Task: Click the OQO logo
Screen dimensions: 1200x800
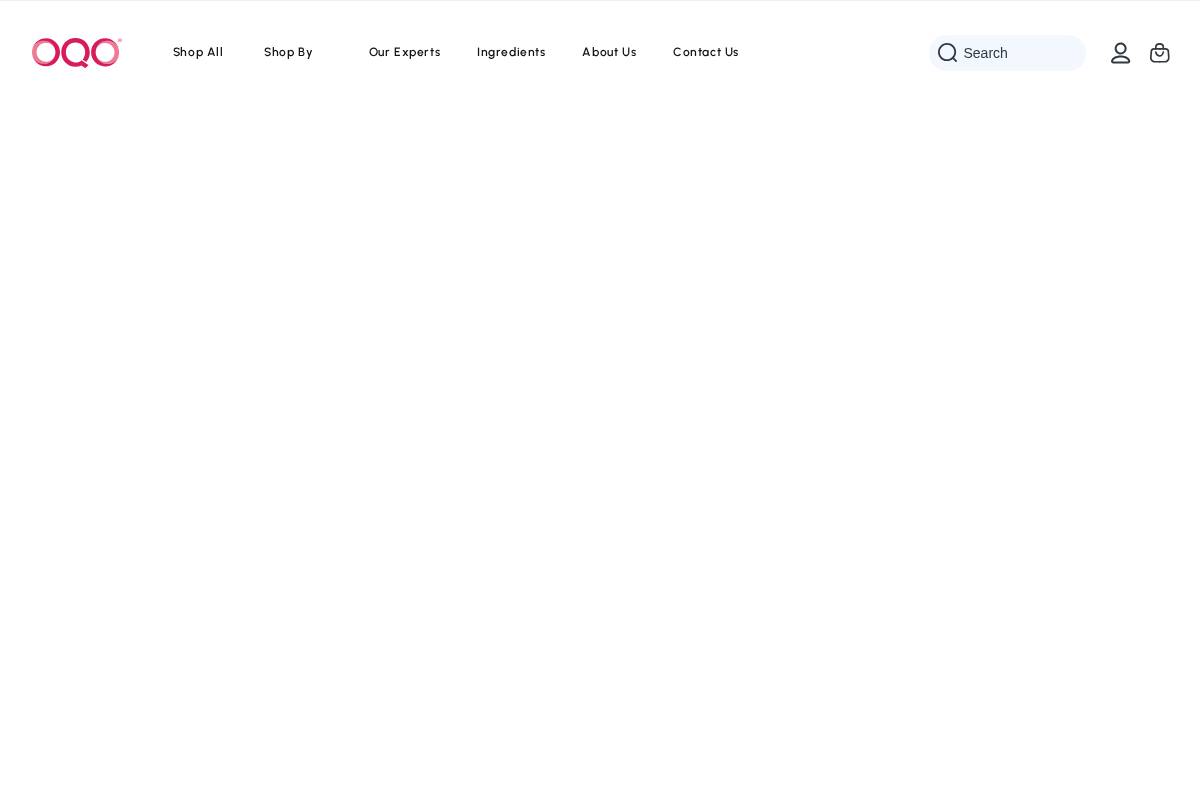Action: [76, 52]
